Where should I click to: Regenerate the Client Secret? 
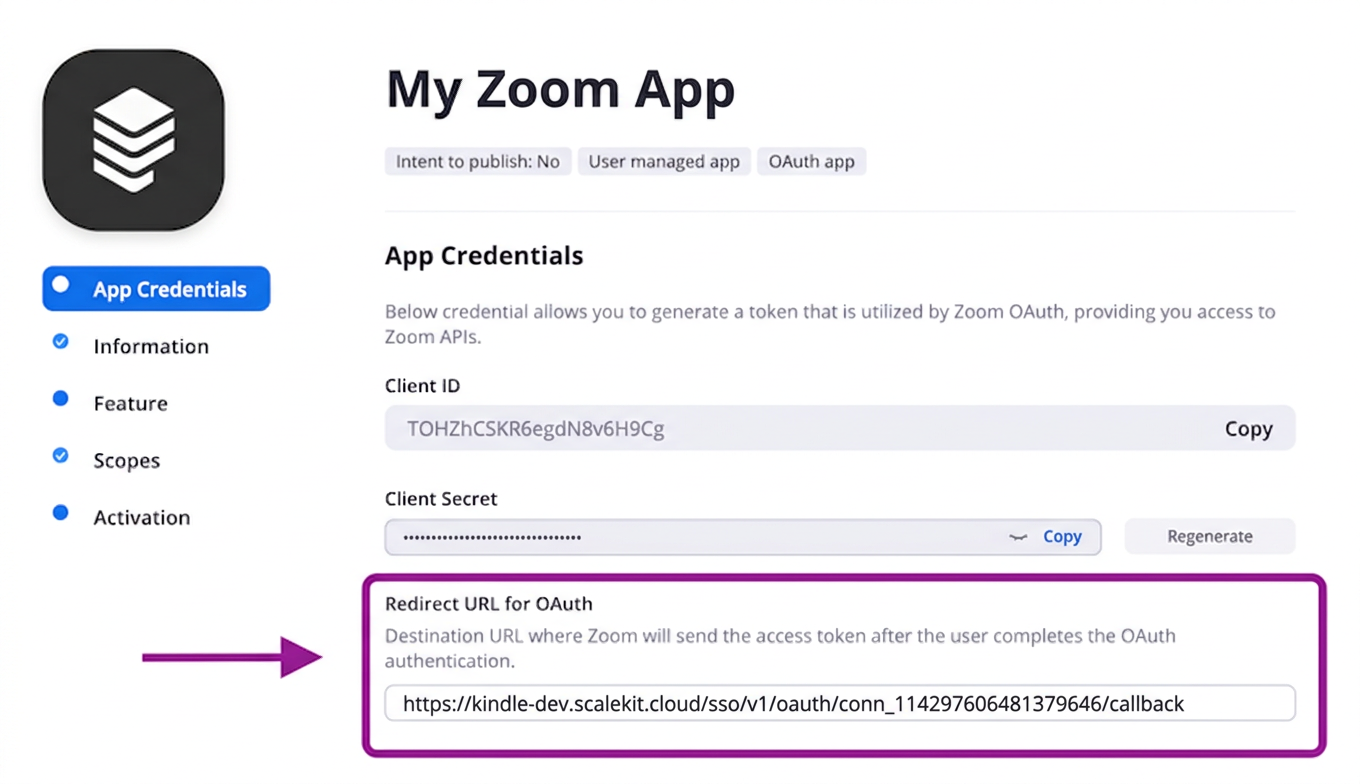pos(1209,536)
